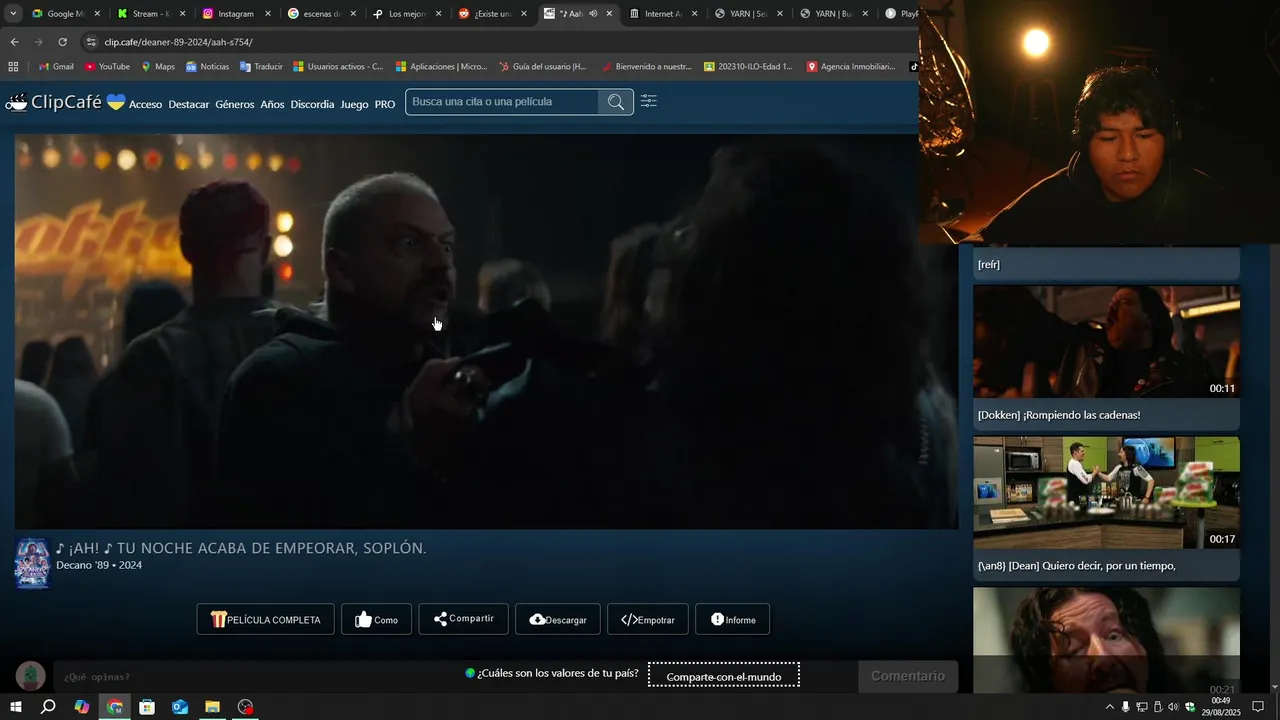1280x720 pixels.
Task: Open the Dokken Rompiendo las cadenas clip
Action: point(1106,357)
